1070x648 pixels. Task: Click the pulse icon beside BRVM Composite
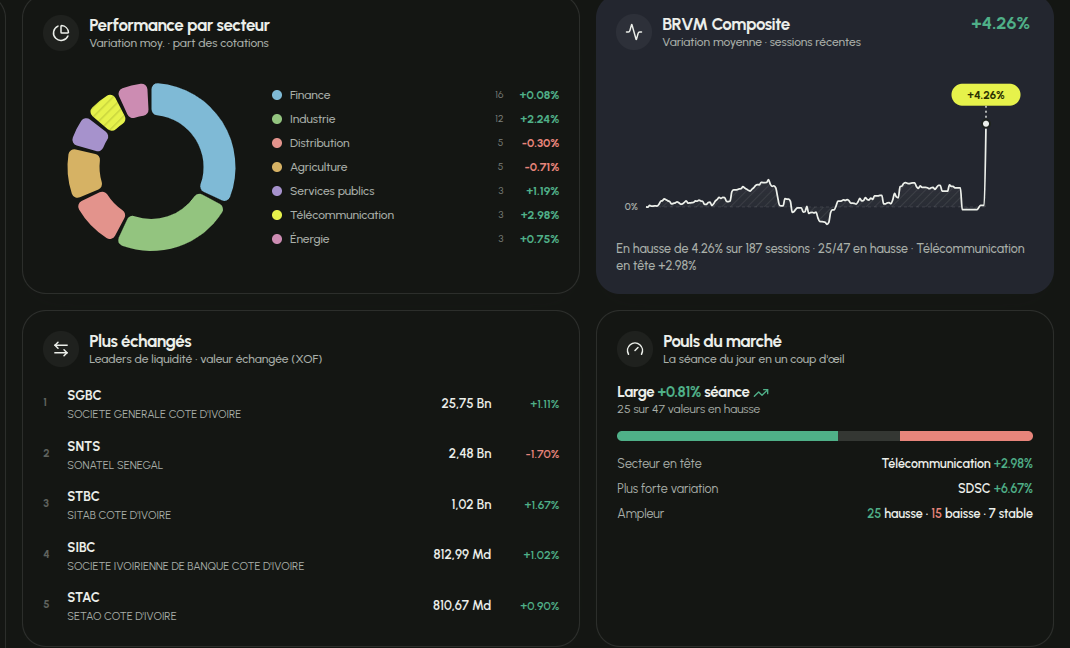pos(634,32)
